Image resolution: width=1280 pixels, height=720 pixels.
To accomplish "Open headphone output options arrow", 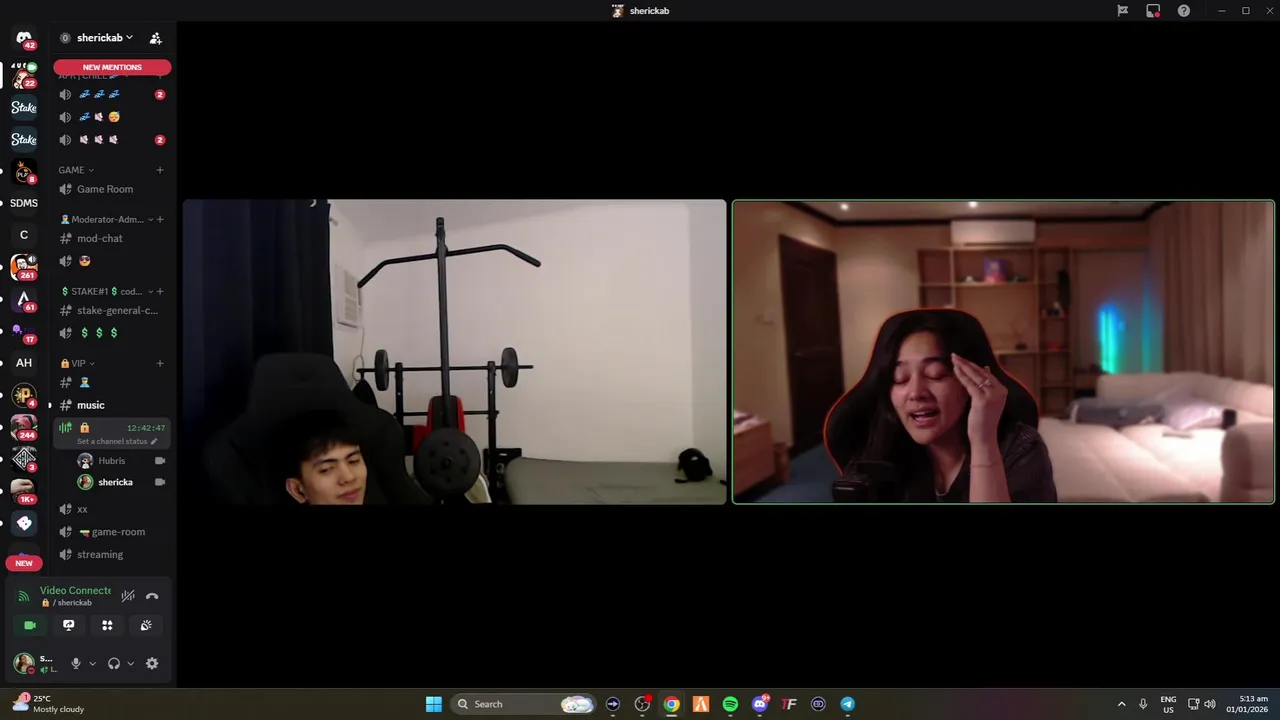I will click(131, 663).
